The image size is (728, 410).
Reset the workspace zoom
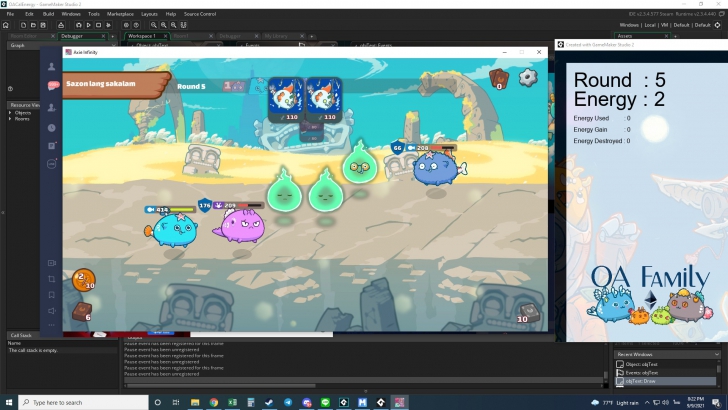(x=173, y=25)
